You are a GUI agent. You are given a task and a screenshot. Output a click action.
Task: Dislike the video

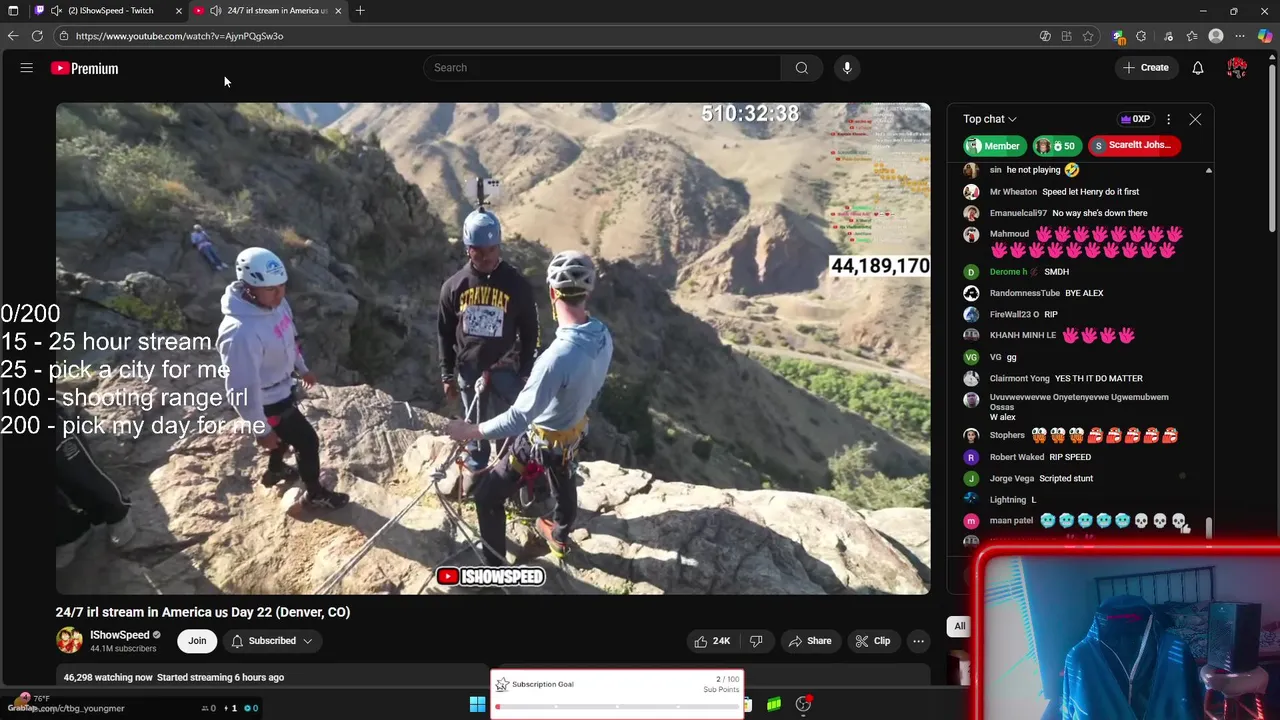[757, 641]
